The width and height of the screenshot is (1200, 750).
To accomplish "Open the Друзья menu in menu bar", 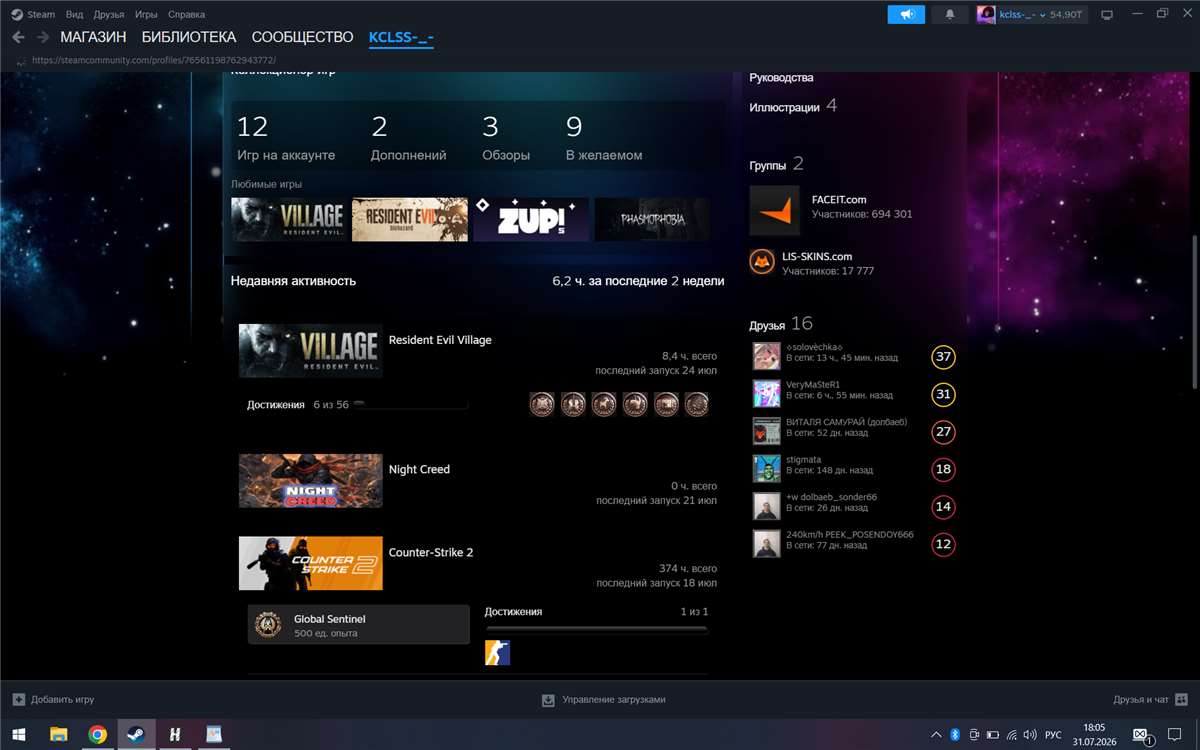I will [x=109, y=14].
